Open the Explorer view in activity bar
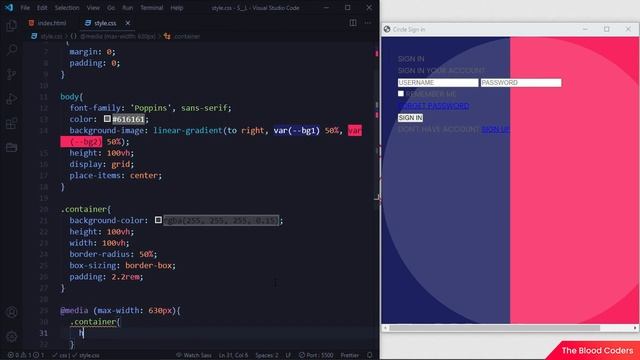Image resolution: width=640 pixels, height=360 pixels. pos(11,26)
